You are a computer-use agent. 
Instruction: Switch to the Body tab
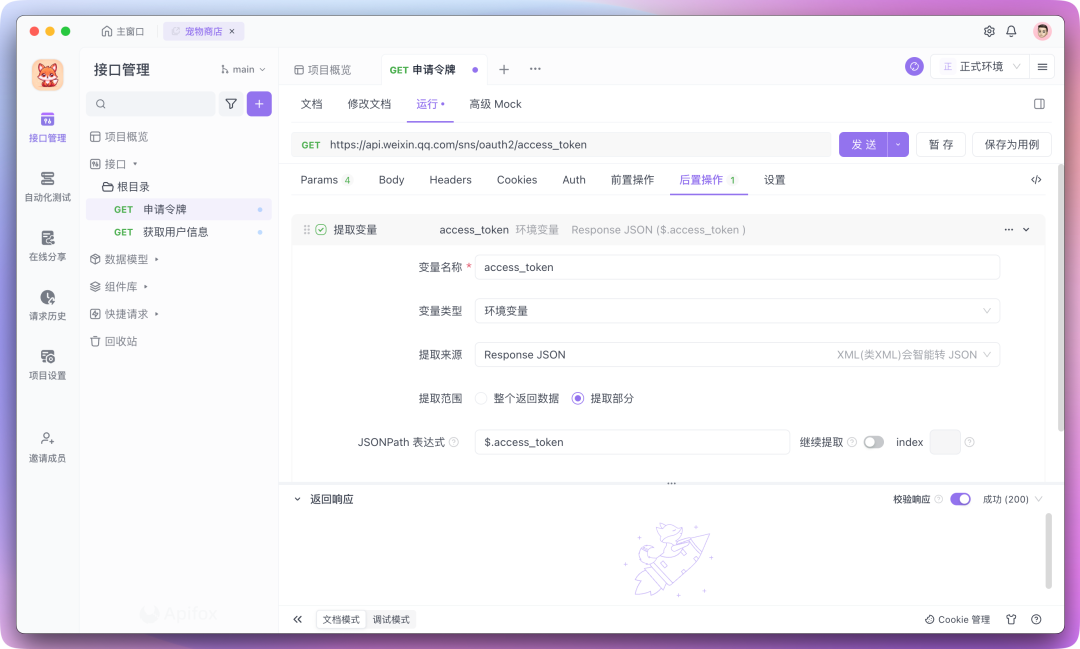[x=391, y=180]
